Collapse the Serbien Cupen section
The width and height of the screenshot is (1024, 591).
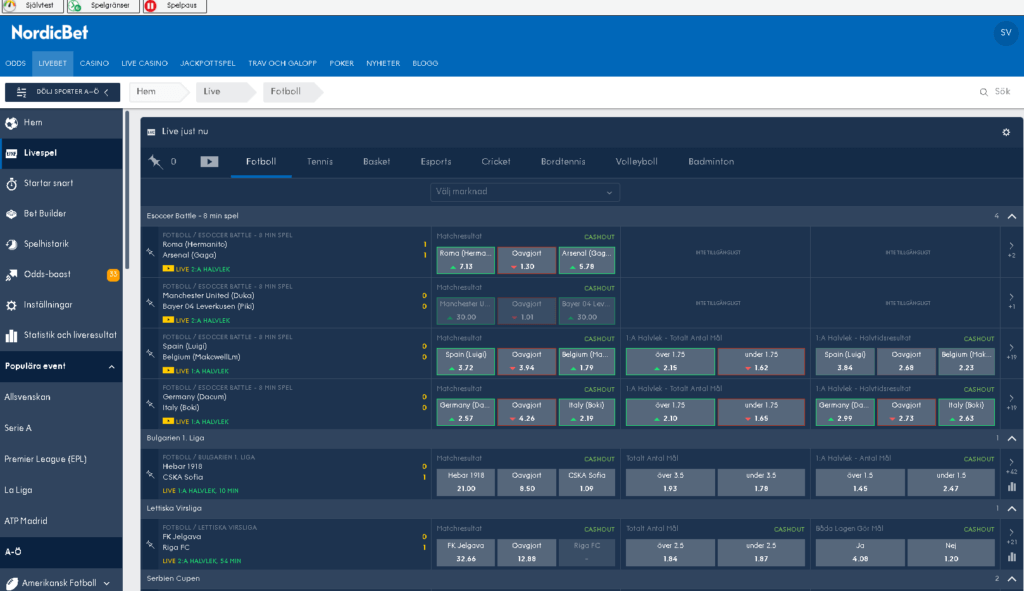point(1012,579)
